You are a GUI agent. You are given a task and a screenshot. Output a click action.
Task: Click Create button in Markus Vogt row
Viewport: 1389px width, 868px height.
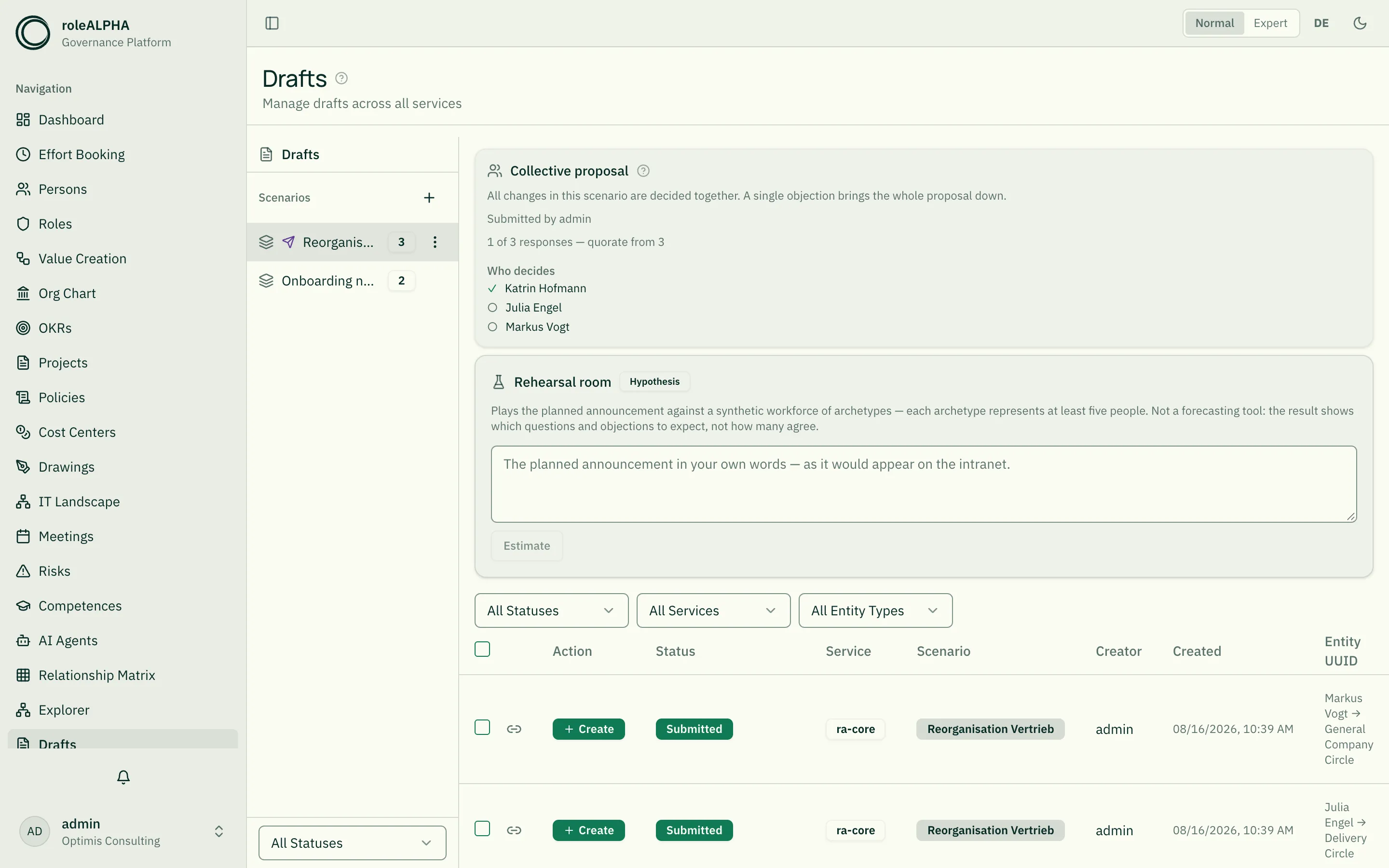tap(588, 729)
